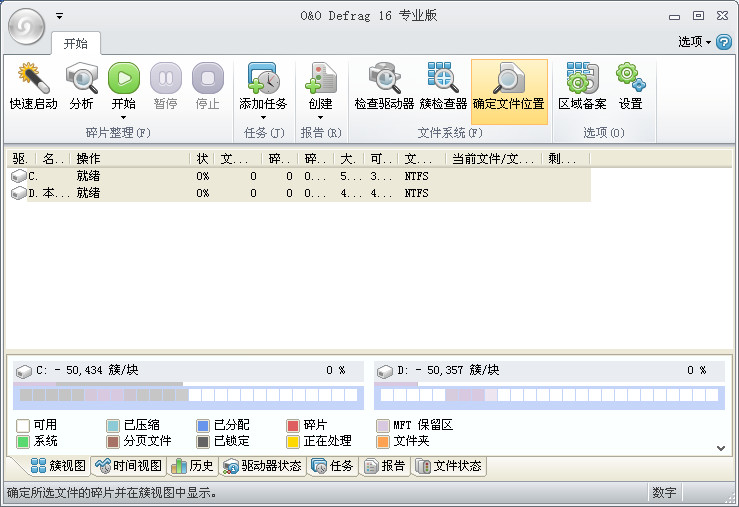This screenshot has width=739, height=507.
Task: Click the 可用 free white legend swatch
Action: point(23,426)
